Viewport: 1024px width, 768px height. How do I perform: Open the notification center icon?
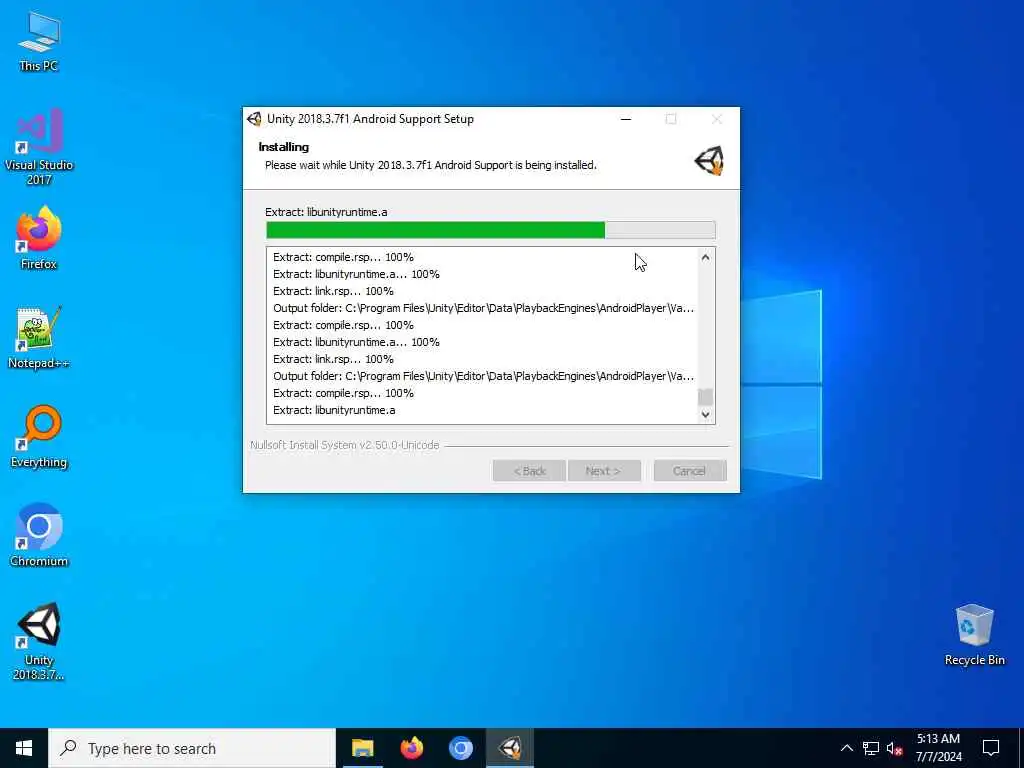[x=991, y=748]
